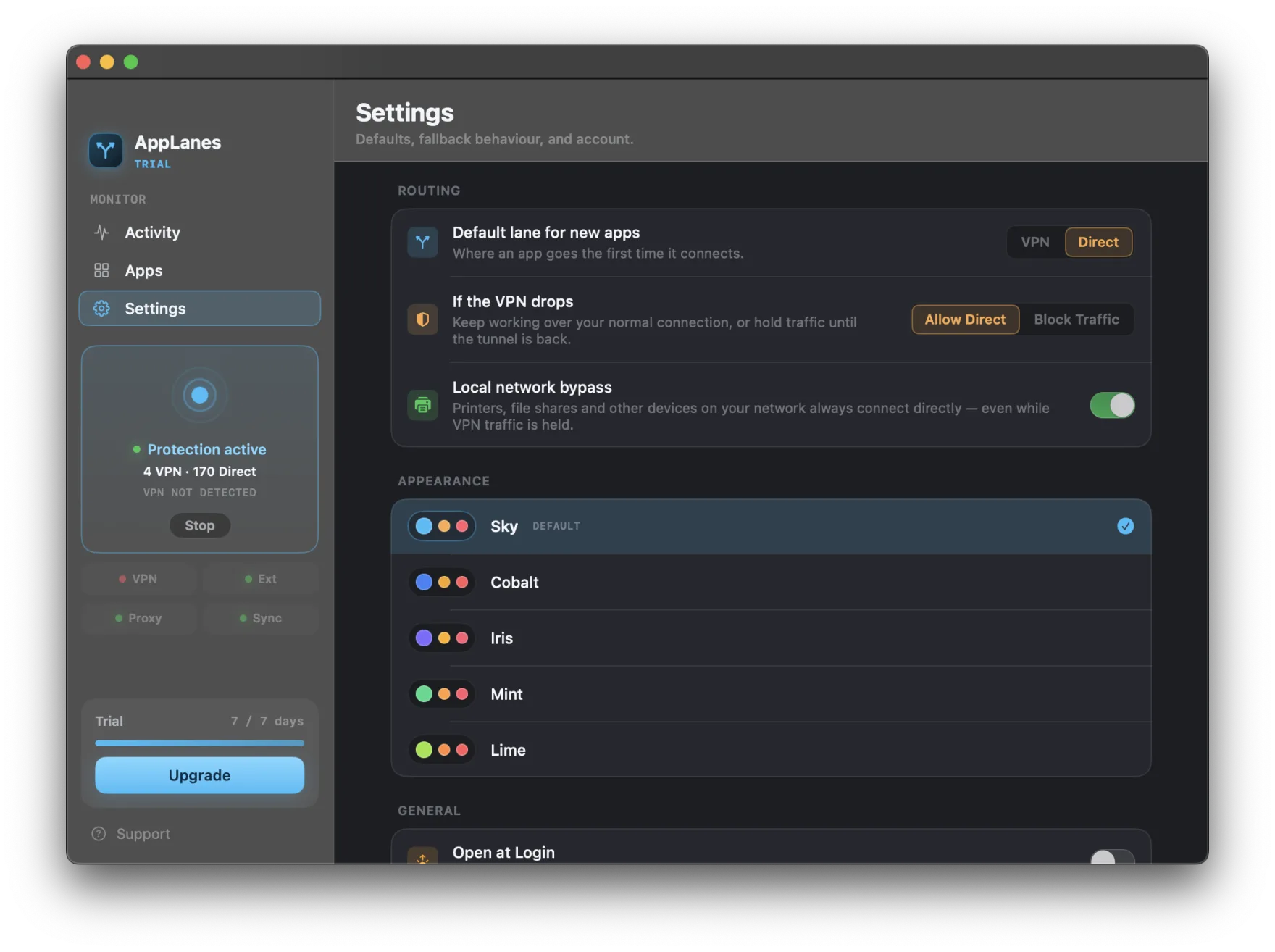The height and width of the screenshot is (952, 1275).
Task: Choose Allow Direct when VPN drops
Action: pos(965,320)
